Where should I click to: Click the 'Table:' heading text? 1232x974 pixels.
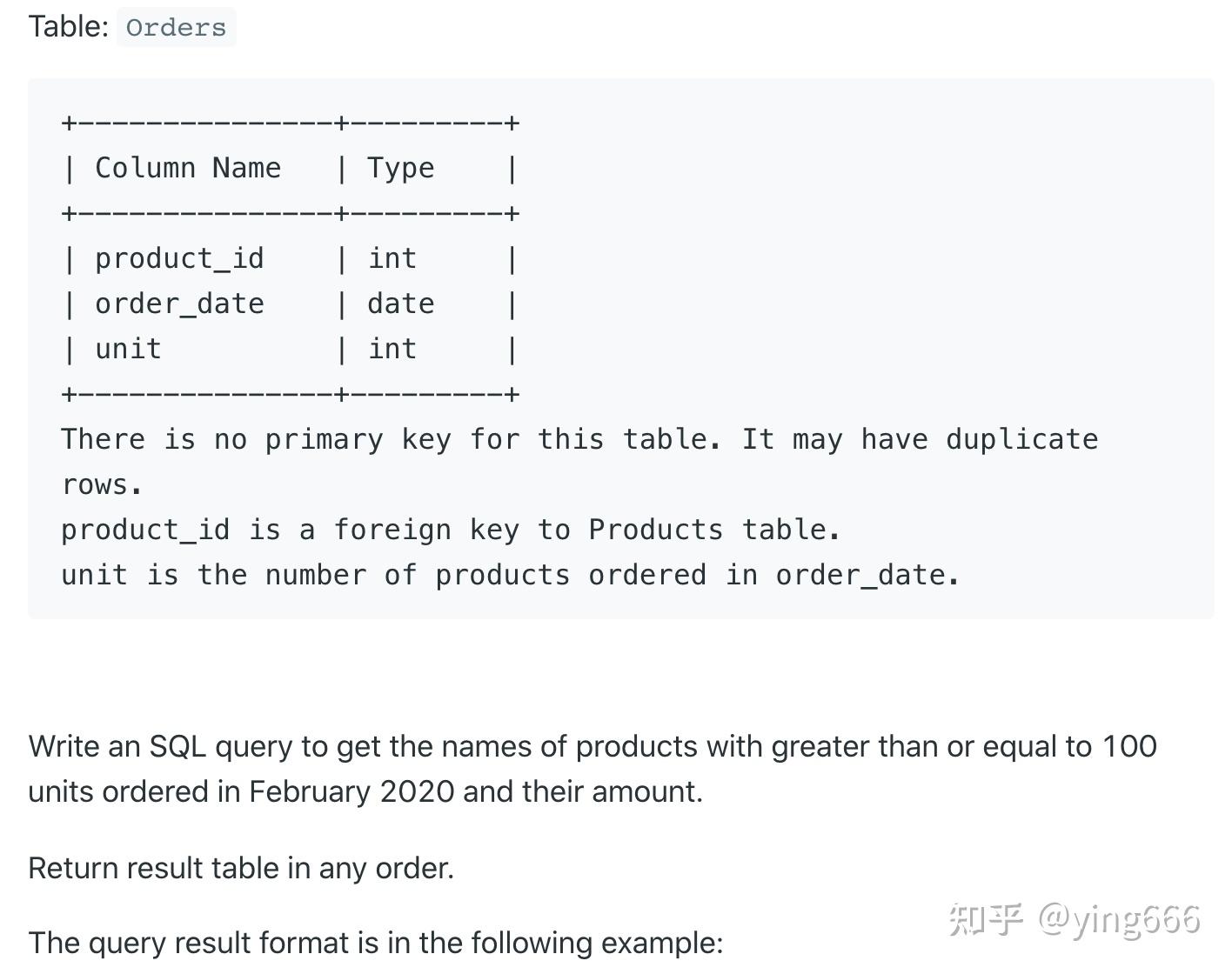pos(68,26)
